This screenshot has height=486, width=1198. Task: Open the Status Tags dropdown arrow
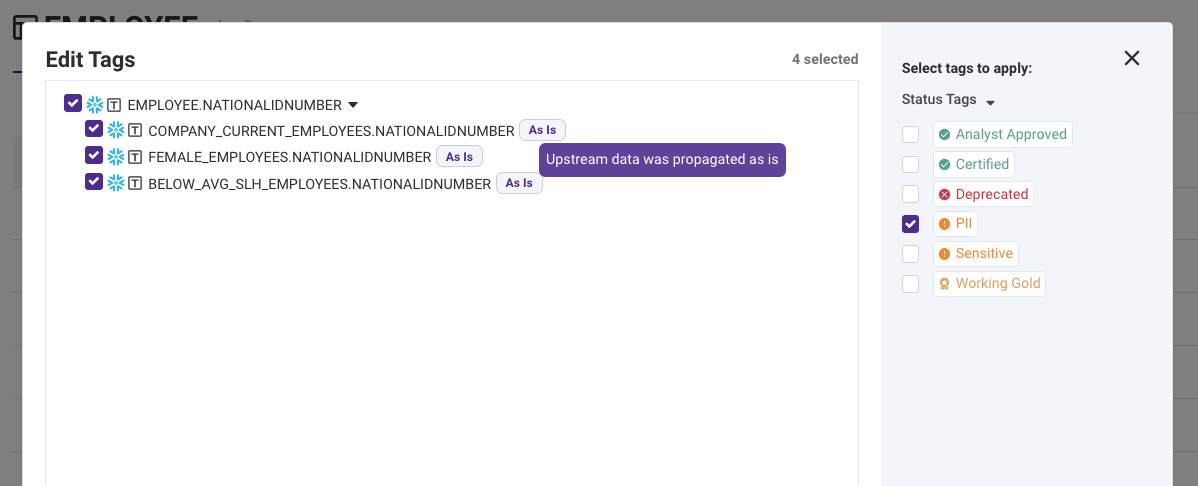989,102
